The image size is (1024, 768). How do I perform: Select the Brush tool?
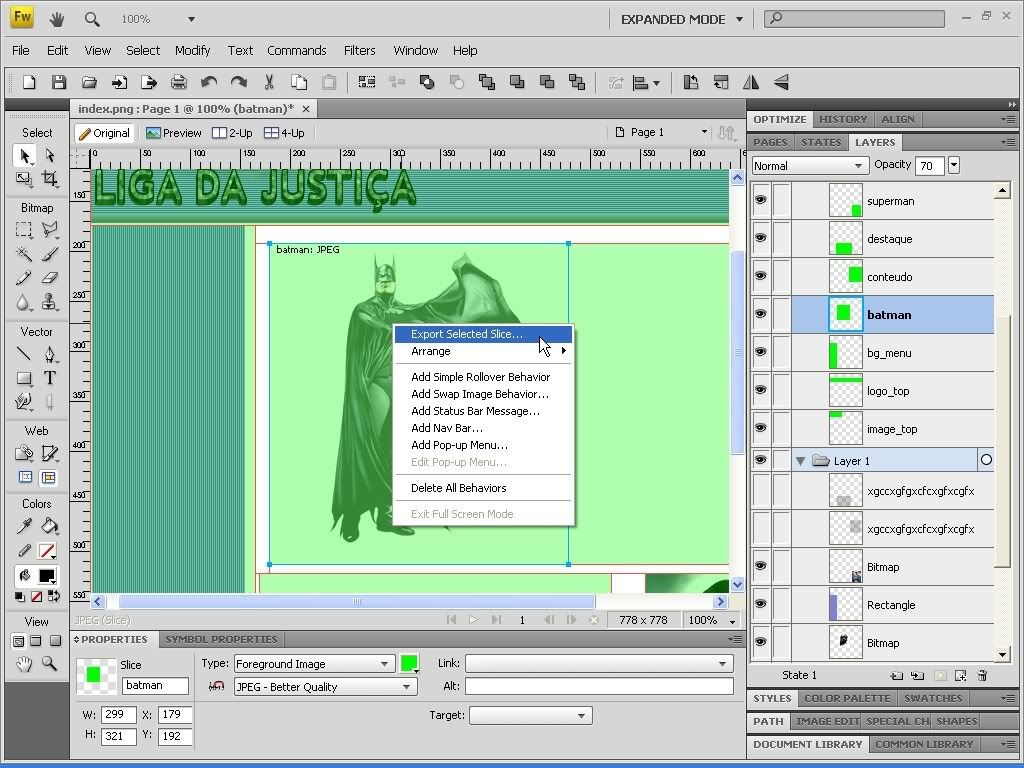[50, 253]
